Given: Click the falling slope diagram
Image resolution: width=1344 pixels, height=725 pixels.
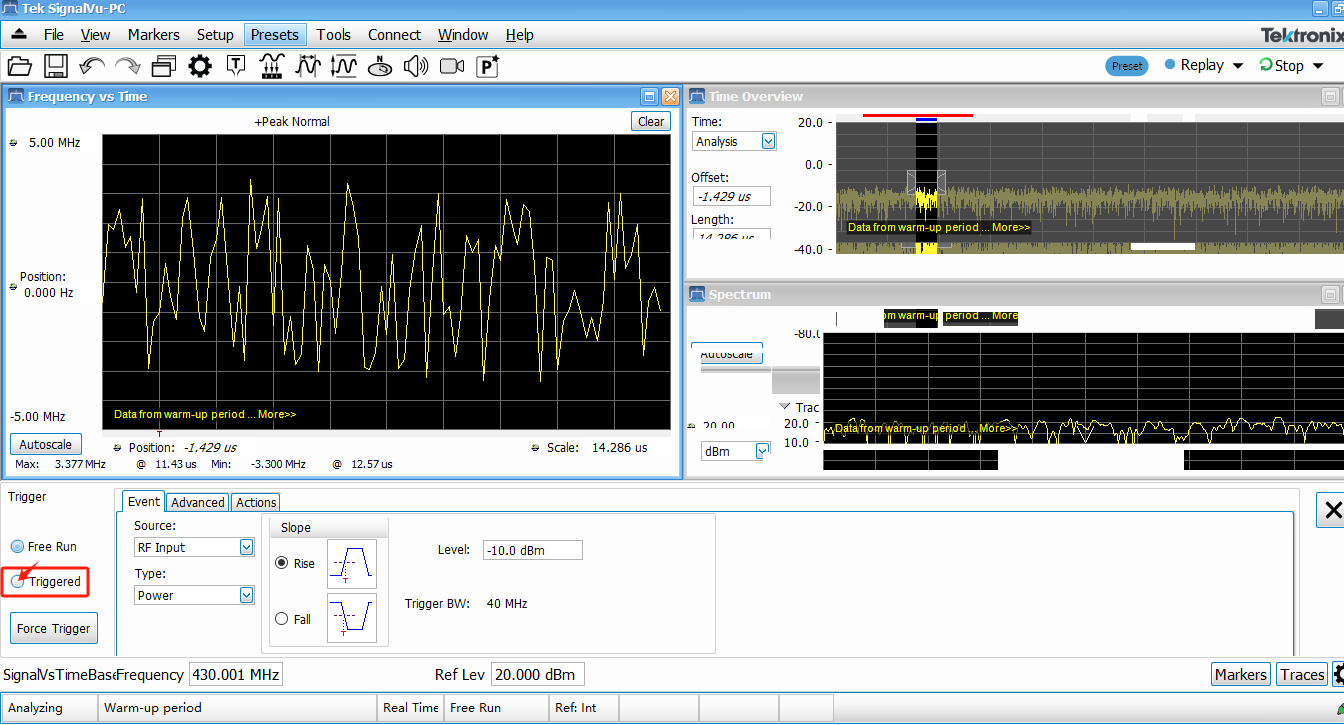Looking at the screenshot, I should pos(352,618).
